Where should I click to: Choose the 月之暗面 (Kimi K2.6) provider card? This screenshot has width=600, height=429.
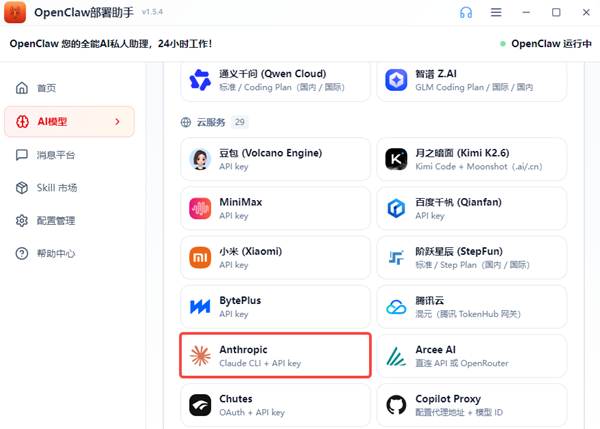471,159
